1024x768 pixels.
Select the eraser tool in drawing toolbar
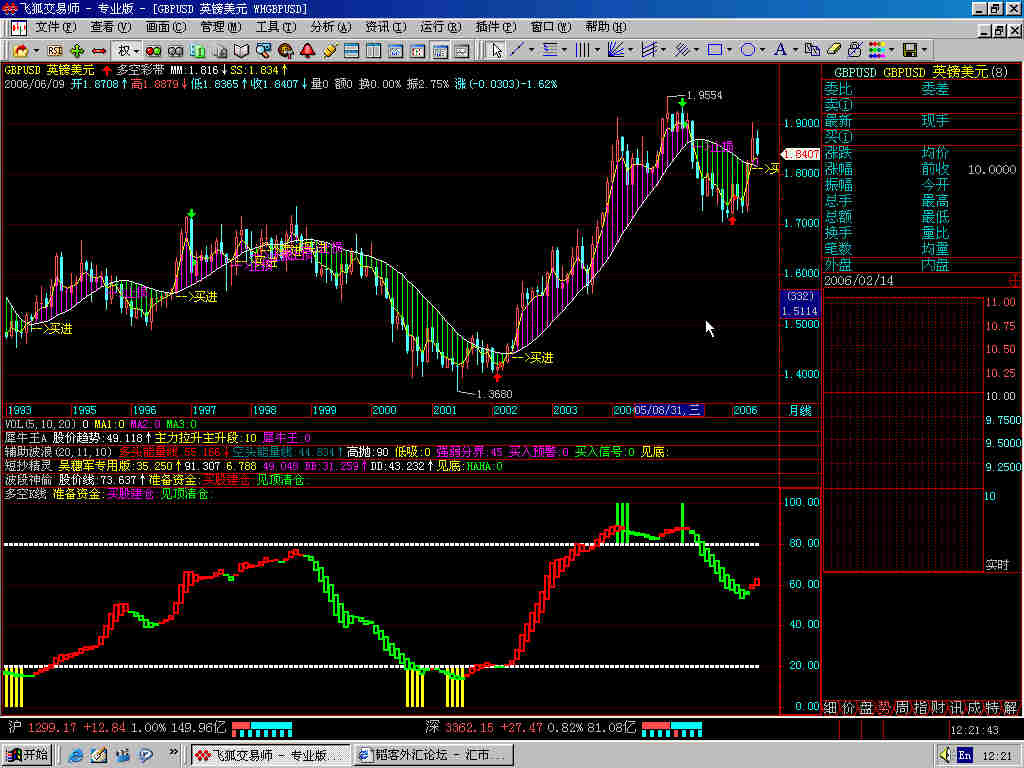(833, 49)
